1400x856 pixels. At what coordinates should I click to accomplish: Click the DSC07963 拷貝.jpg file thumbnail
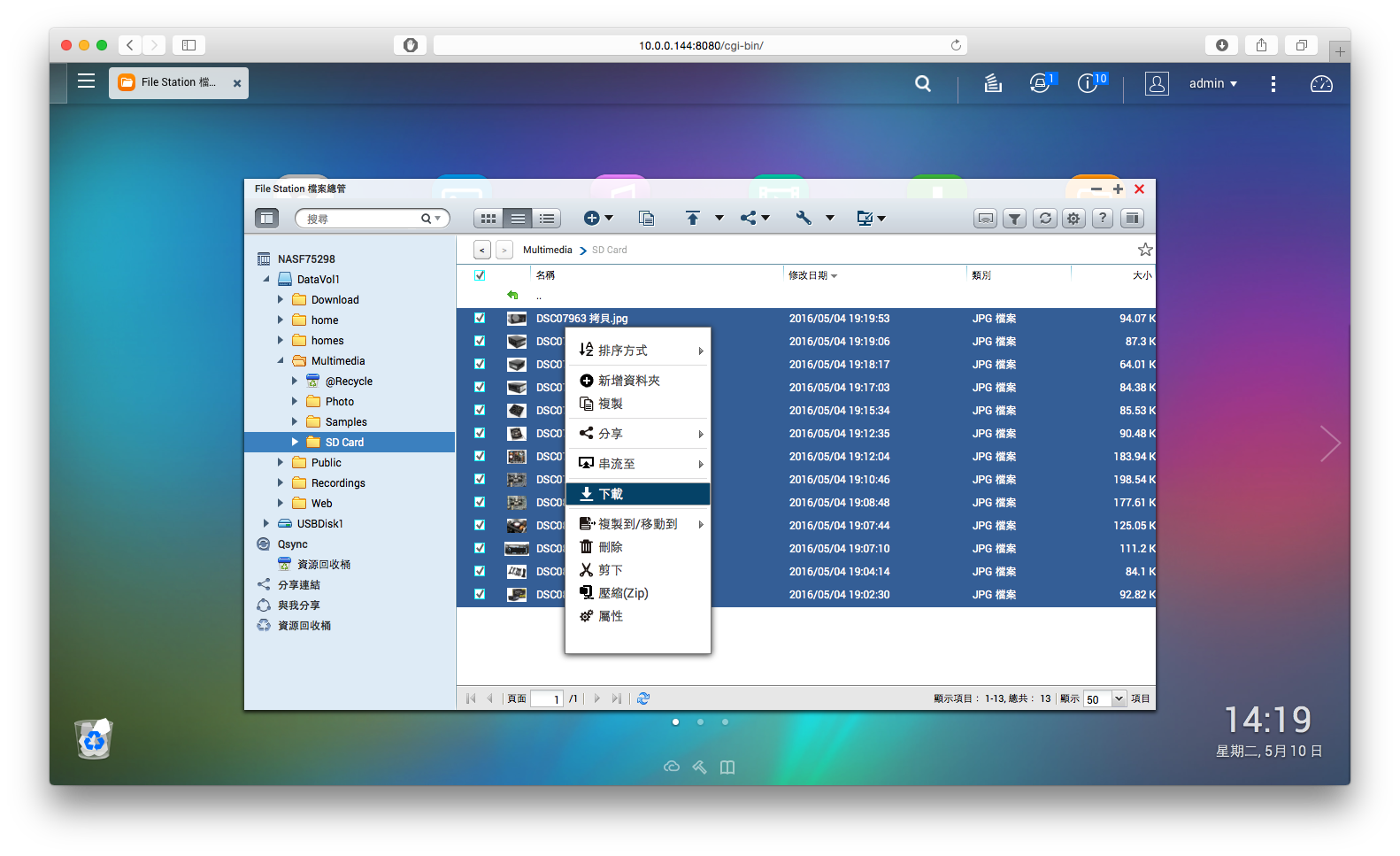[x=517, y=319]
